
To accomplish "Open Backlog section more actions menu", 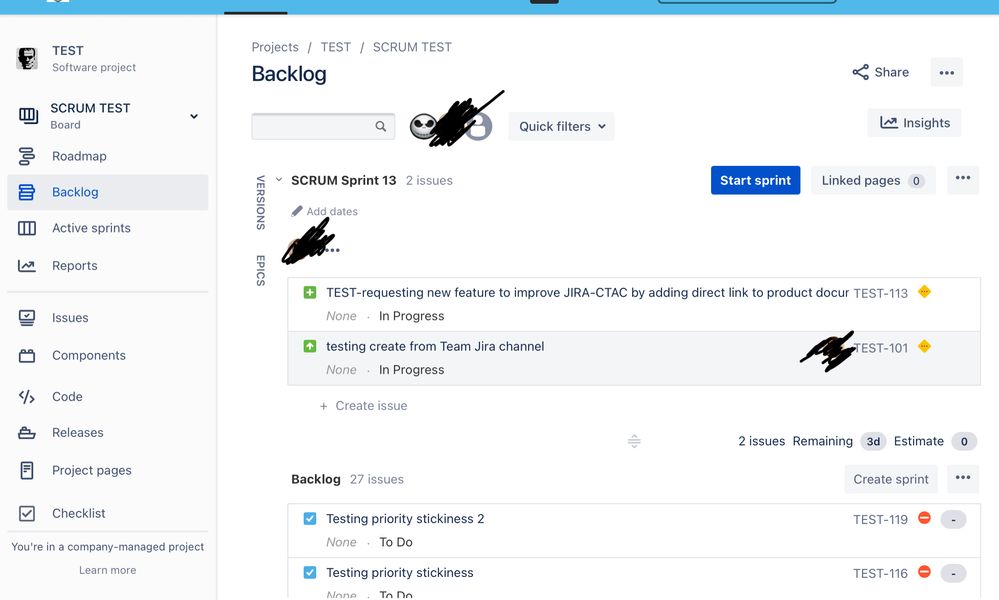I will [963, 479].
